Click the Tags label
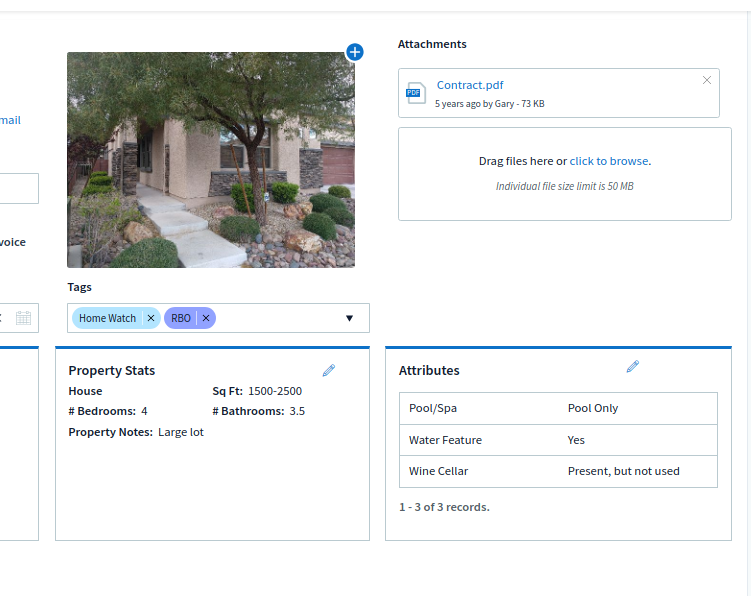Viewport: 751px width, 596px height. tap(80, 287)
